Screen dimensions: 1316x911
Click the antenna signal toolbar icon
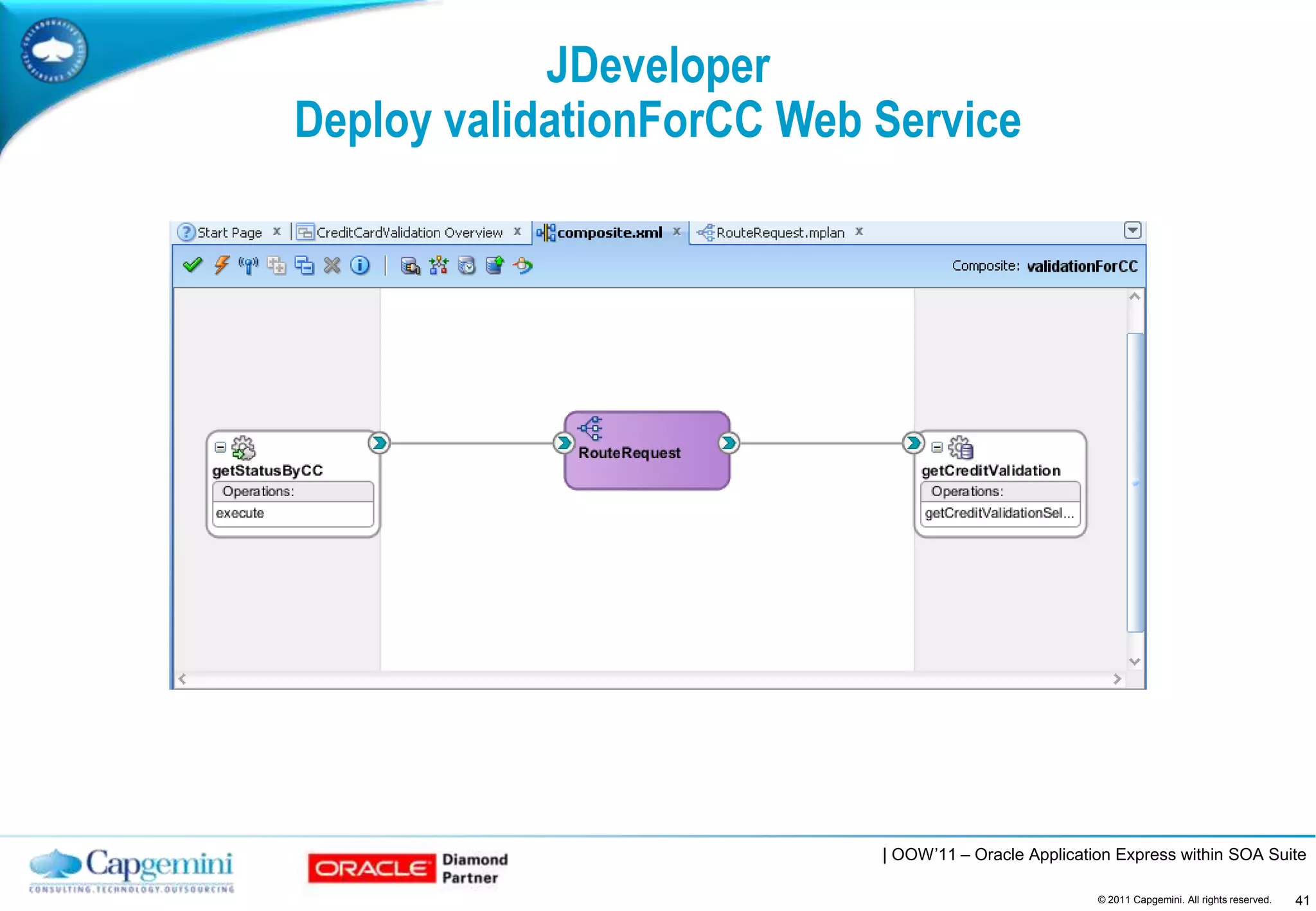[x=248, y=265]
